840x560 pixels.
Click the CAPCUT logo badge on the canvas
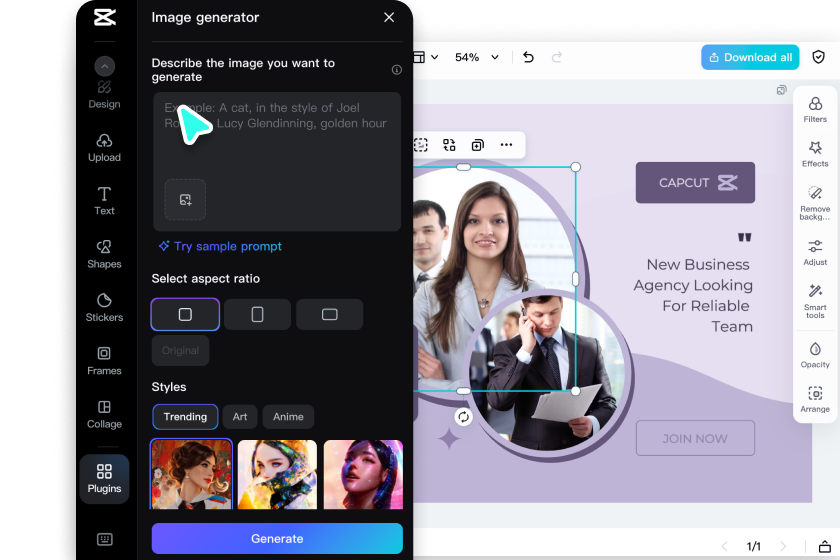pyautogui.click(x=695, y=183)
